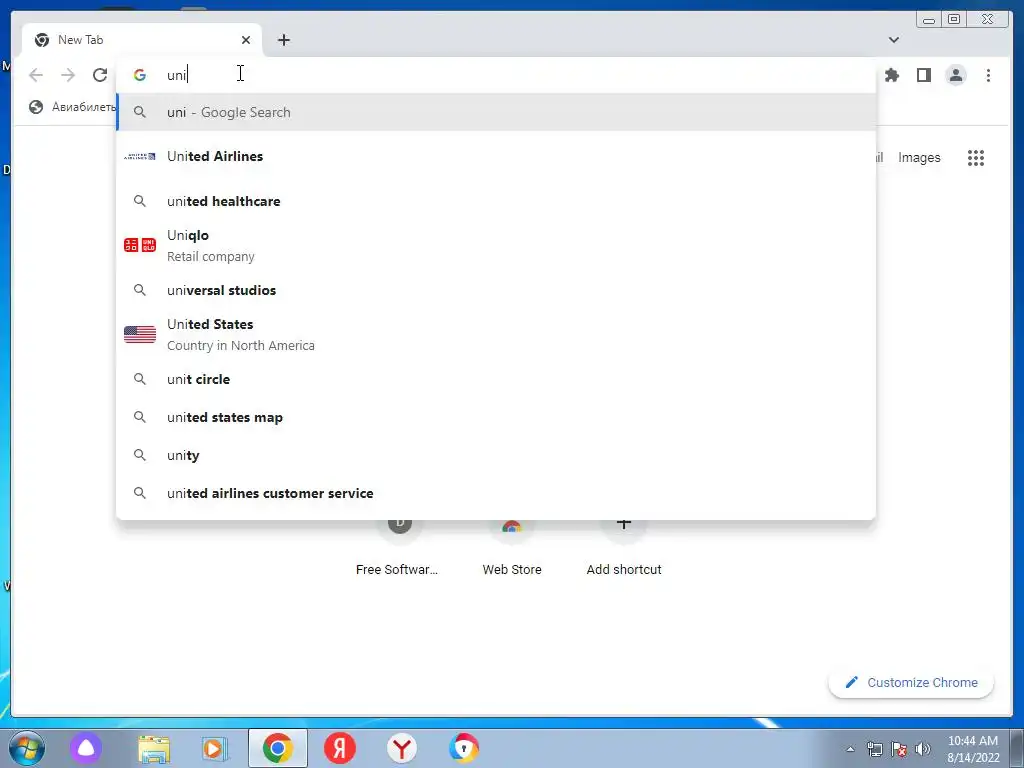
Task: Select the New Tab tab
Action: tap(142, 40)
